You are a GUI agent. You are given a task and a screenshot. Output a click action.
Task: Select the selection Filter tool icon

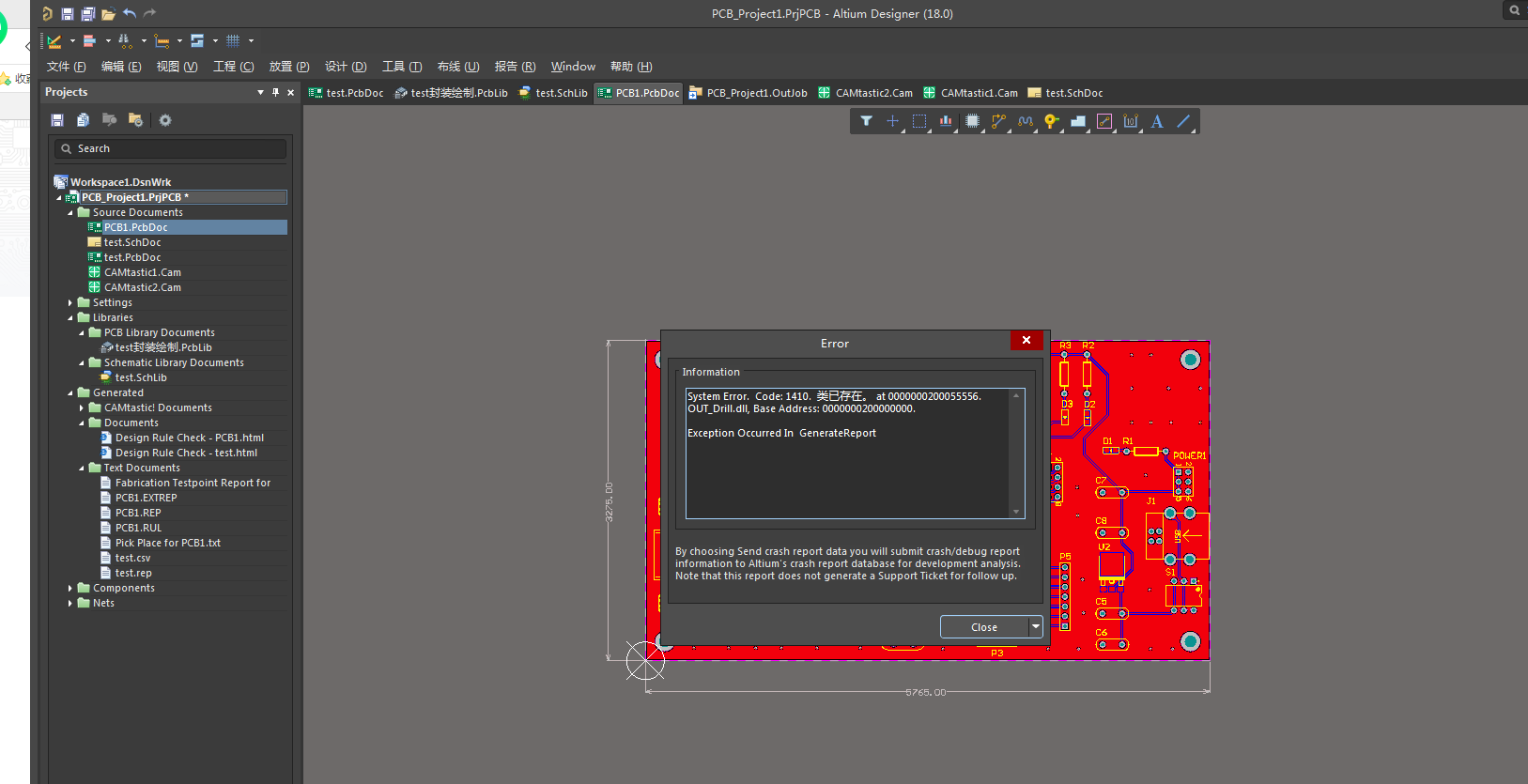[866, 121]
